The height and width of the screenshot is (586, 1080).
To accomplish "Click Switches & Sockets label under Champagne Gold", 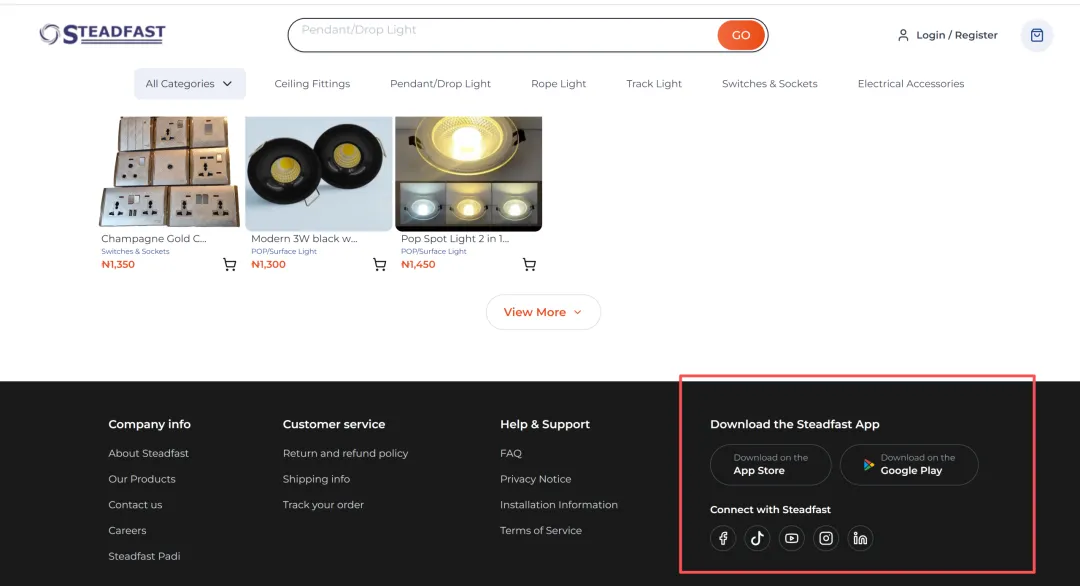I will (135, 251).
